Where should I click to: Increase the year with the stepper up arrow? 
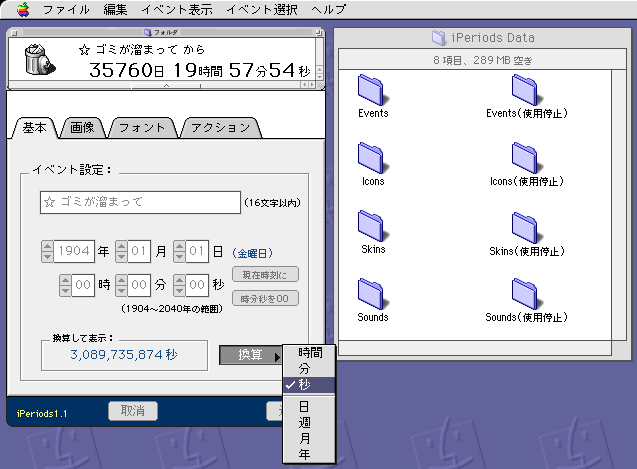click(x=47, y=246)
